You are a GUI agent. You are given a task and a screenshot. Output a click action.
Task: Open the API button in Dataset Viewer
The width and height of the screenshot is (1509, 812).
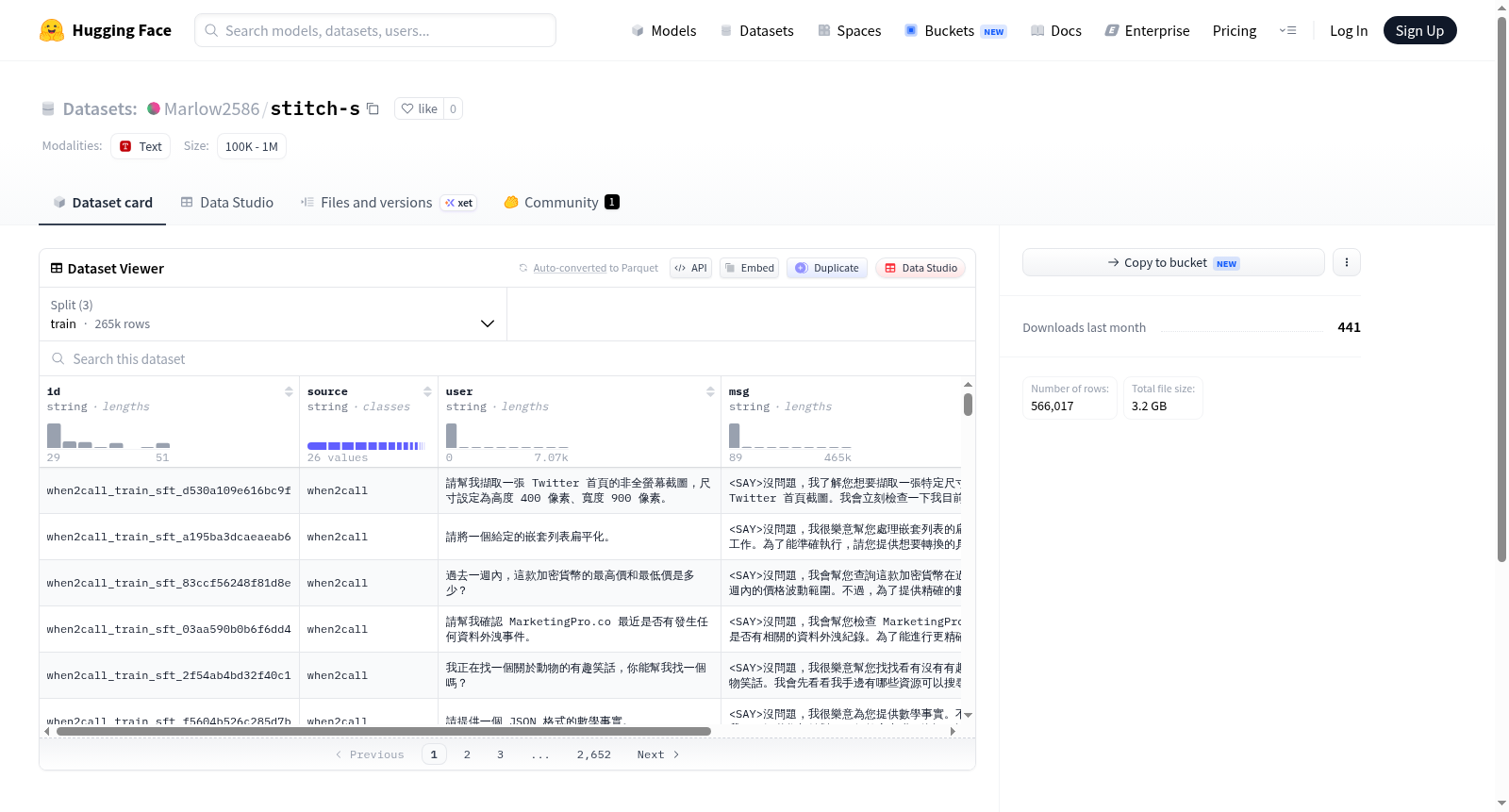point(690,268)
